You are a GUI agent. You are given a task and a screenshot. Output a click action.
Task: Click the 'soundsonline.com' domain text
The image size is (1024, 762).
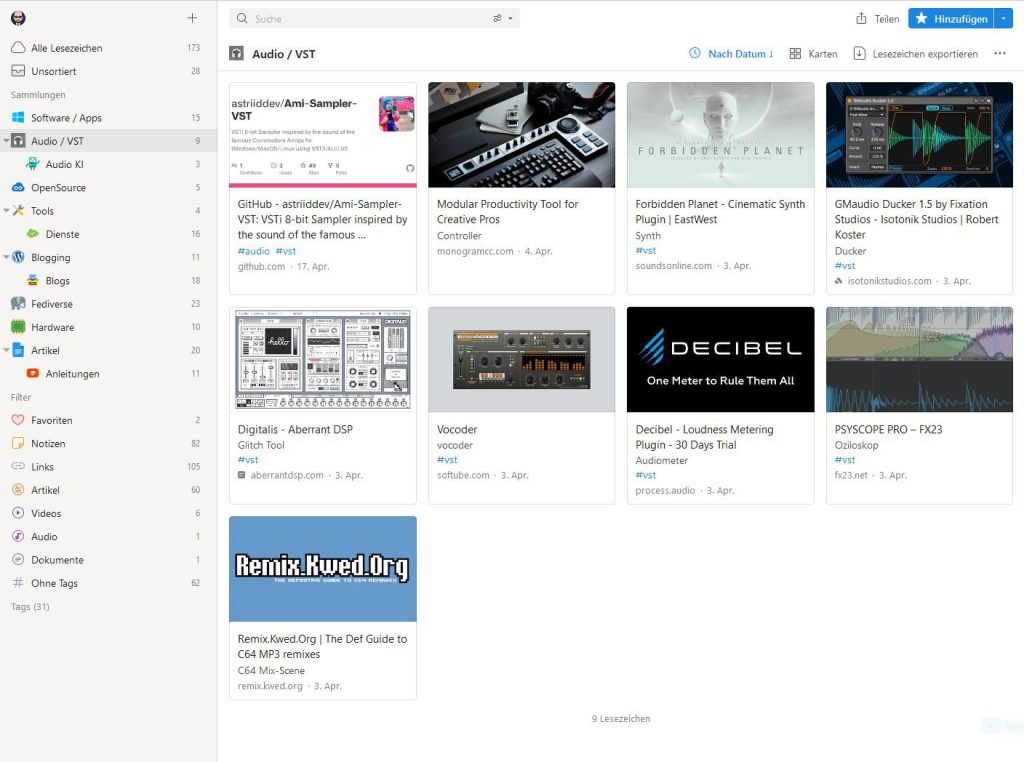click(673, 266)
